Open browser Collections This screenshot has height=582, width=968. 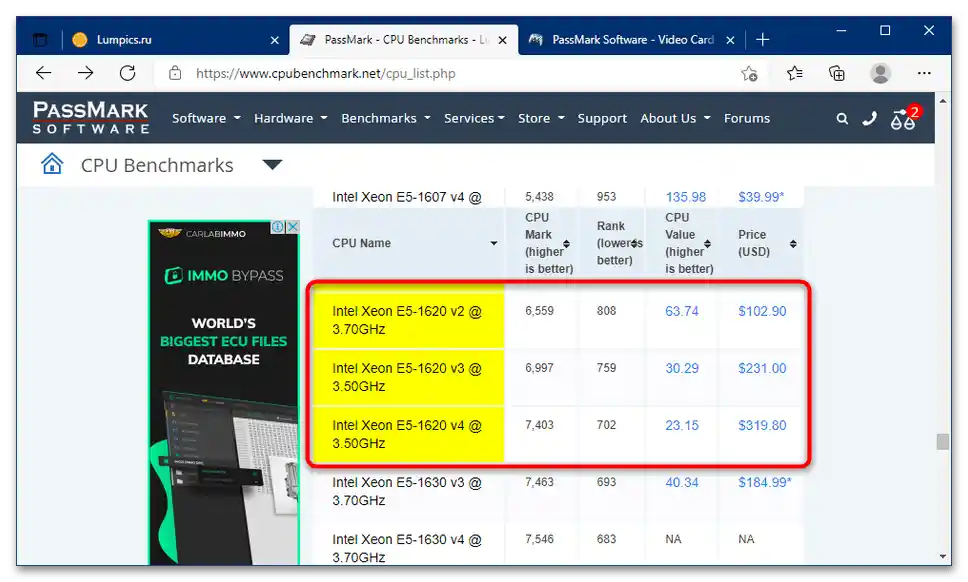click(837, 73)
